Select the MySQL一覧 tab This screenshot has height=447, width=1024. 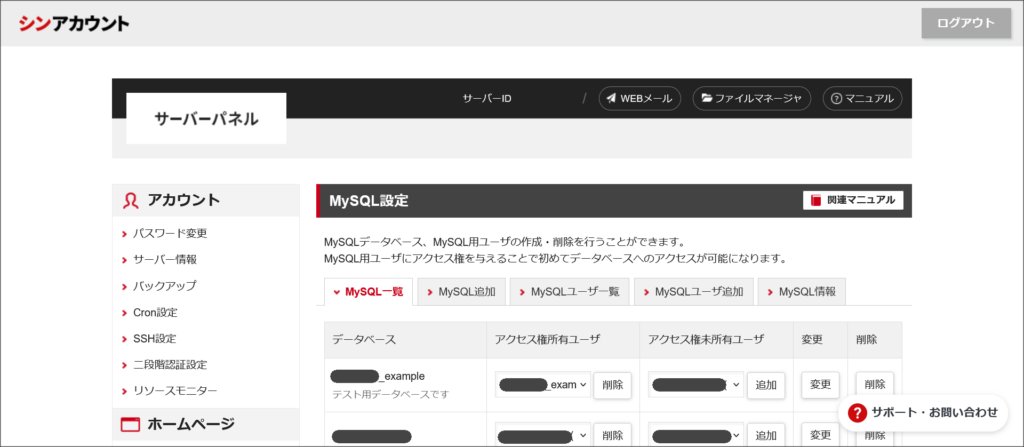tap(368, 292)
